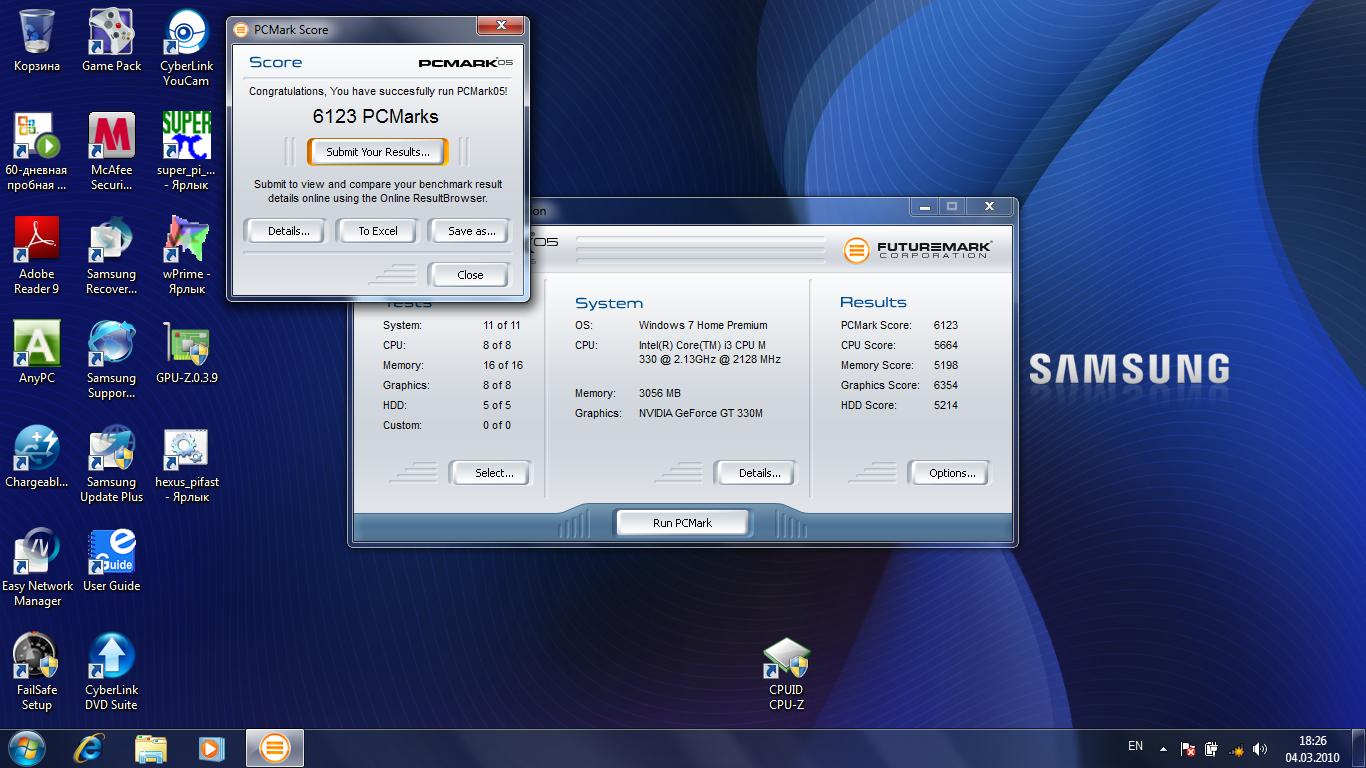
Task: Open the hexus_pifast shortcut icon
Action: (186, 463)
